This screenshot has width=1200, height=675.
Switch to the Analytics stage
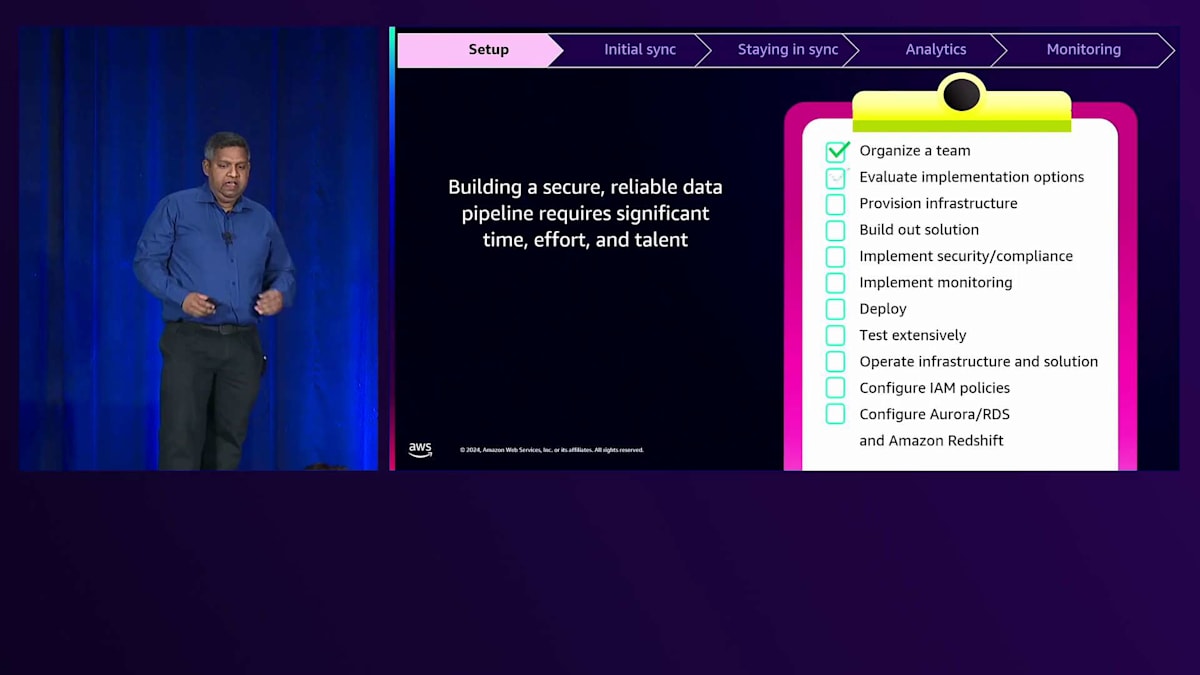click(936, 50)
